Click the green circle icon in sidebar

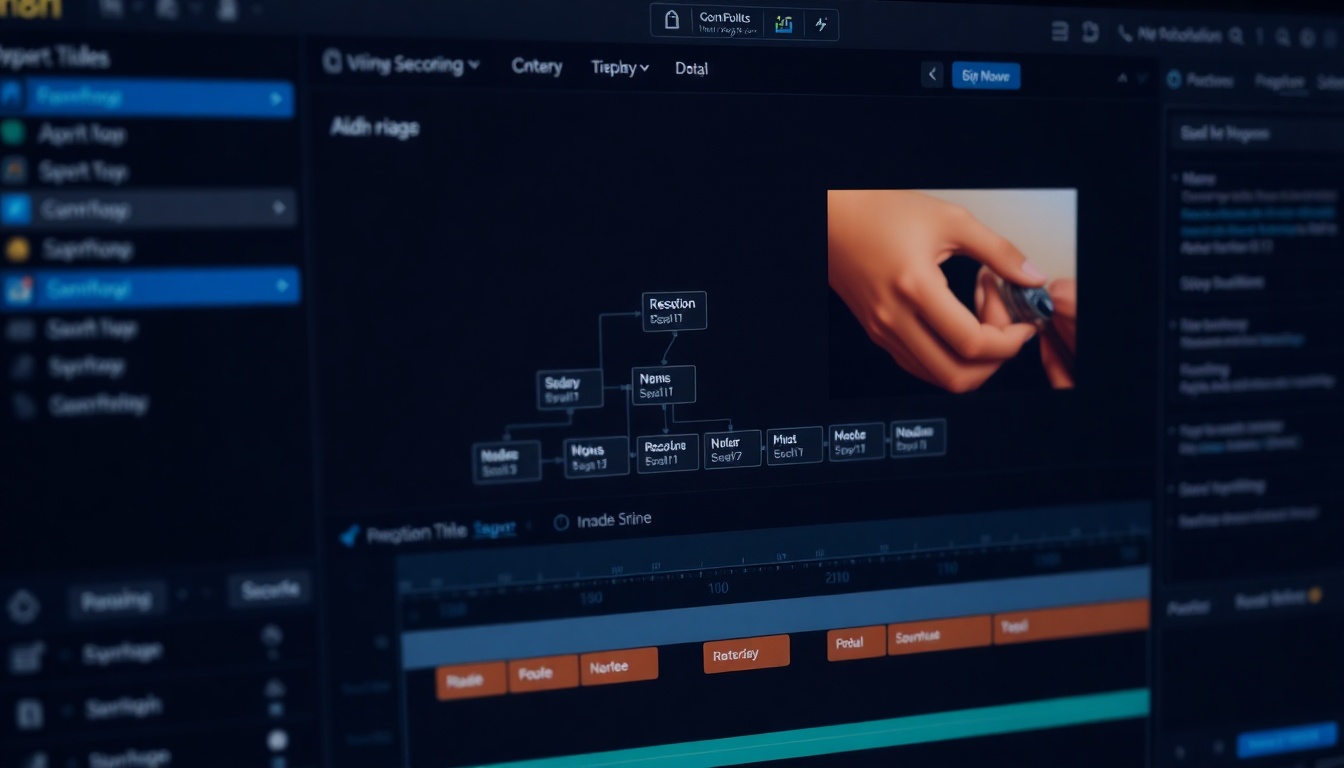coord(13,133)
